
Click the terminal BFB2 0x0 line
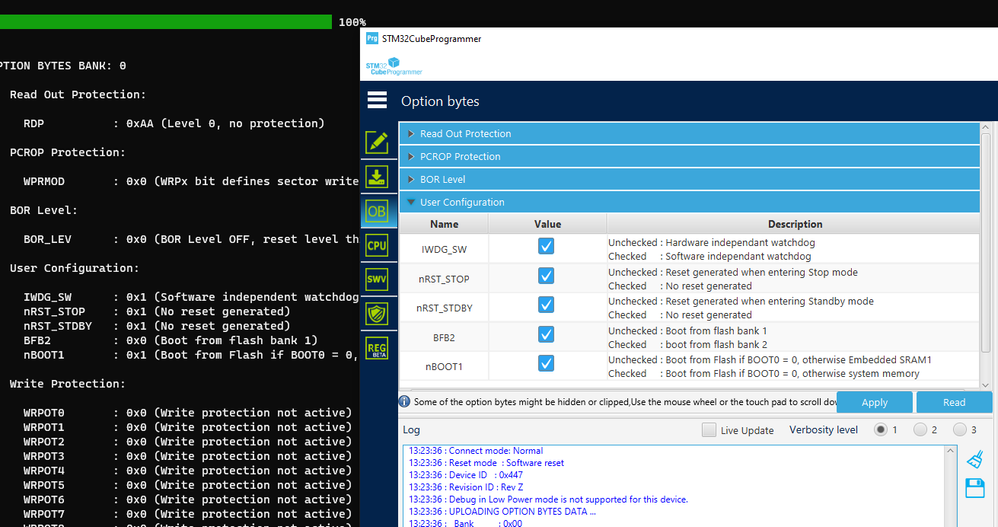171,341
